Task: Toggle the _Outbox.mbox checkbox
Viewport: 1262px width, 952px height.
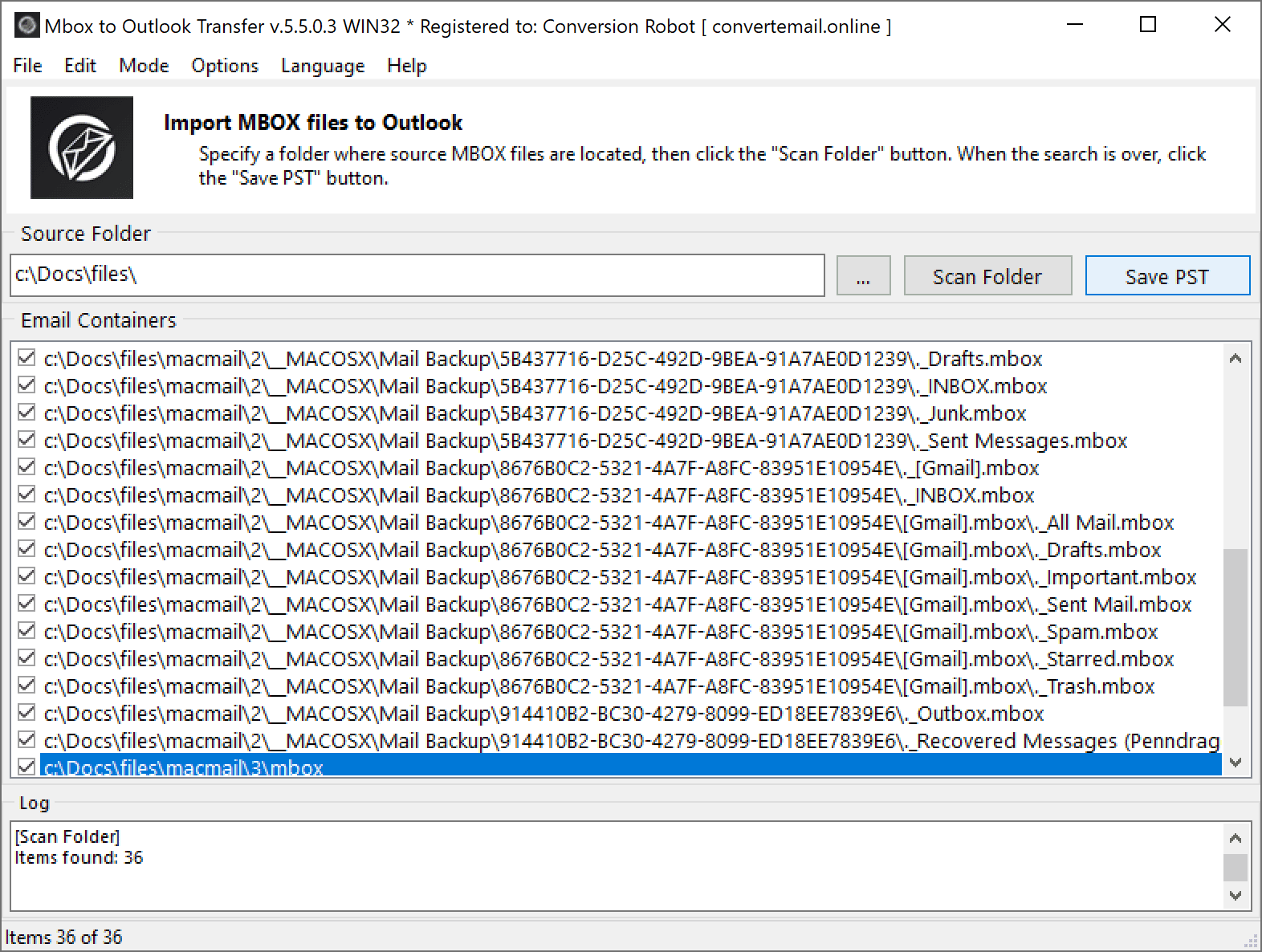Action: pyautogui.click(x=26, y=713)
